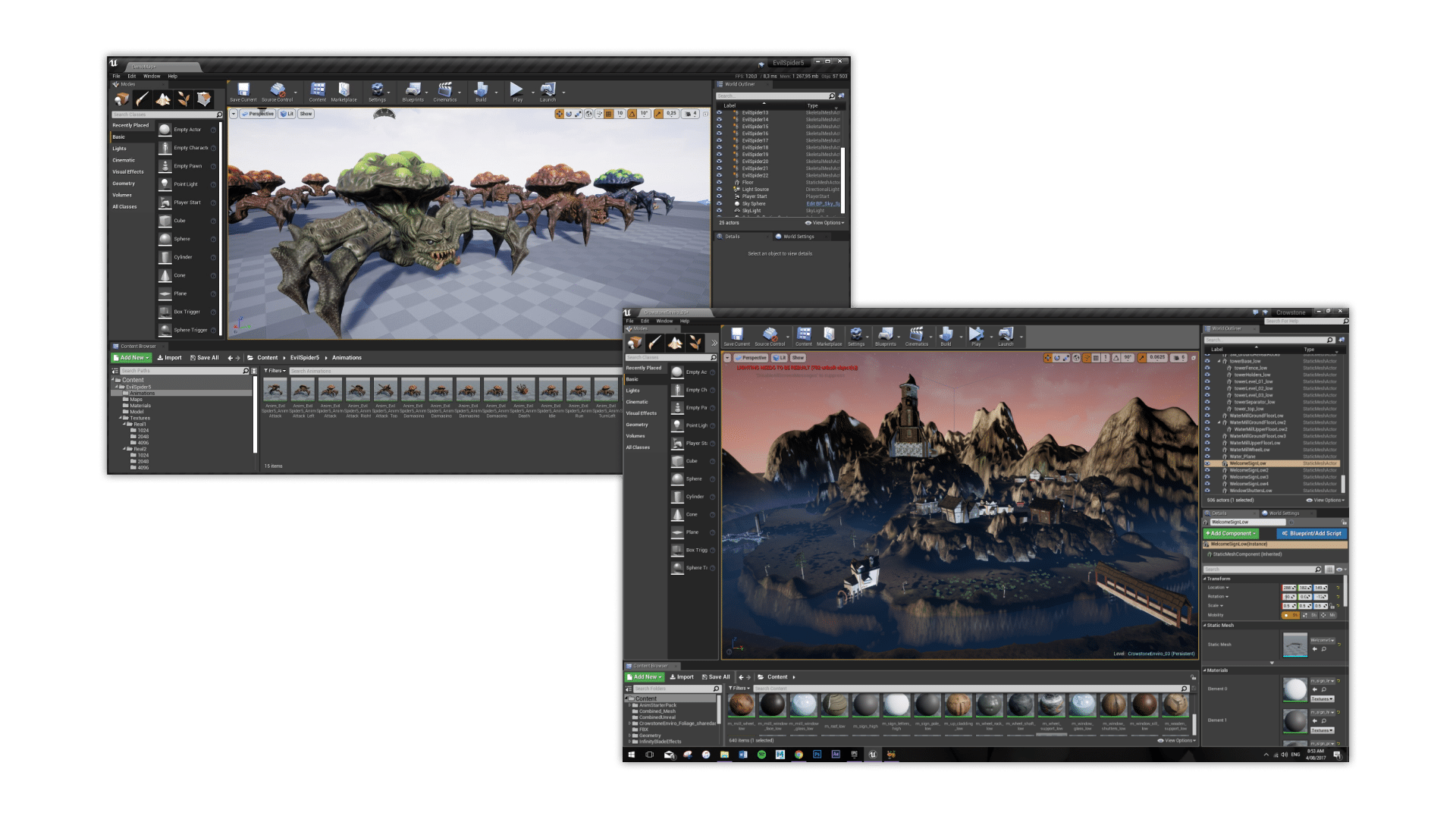Image resolution: width=1456 pixels, height=819 pixels.
Task: Open Content icon in Crowstone toolbar
Action: pyautogui.click(x=804, y=337)
